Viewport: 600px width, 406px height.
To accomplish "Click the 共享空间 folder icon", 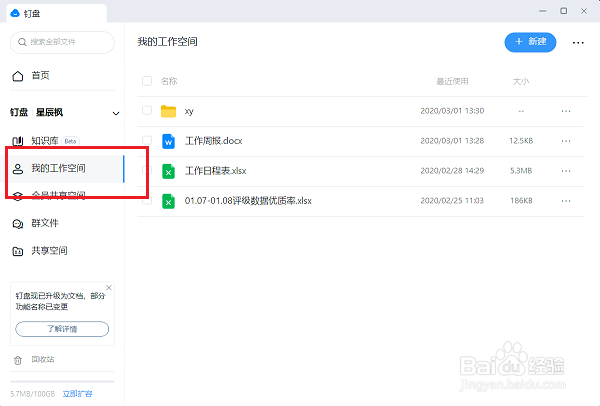I will tap(18, 251).
